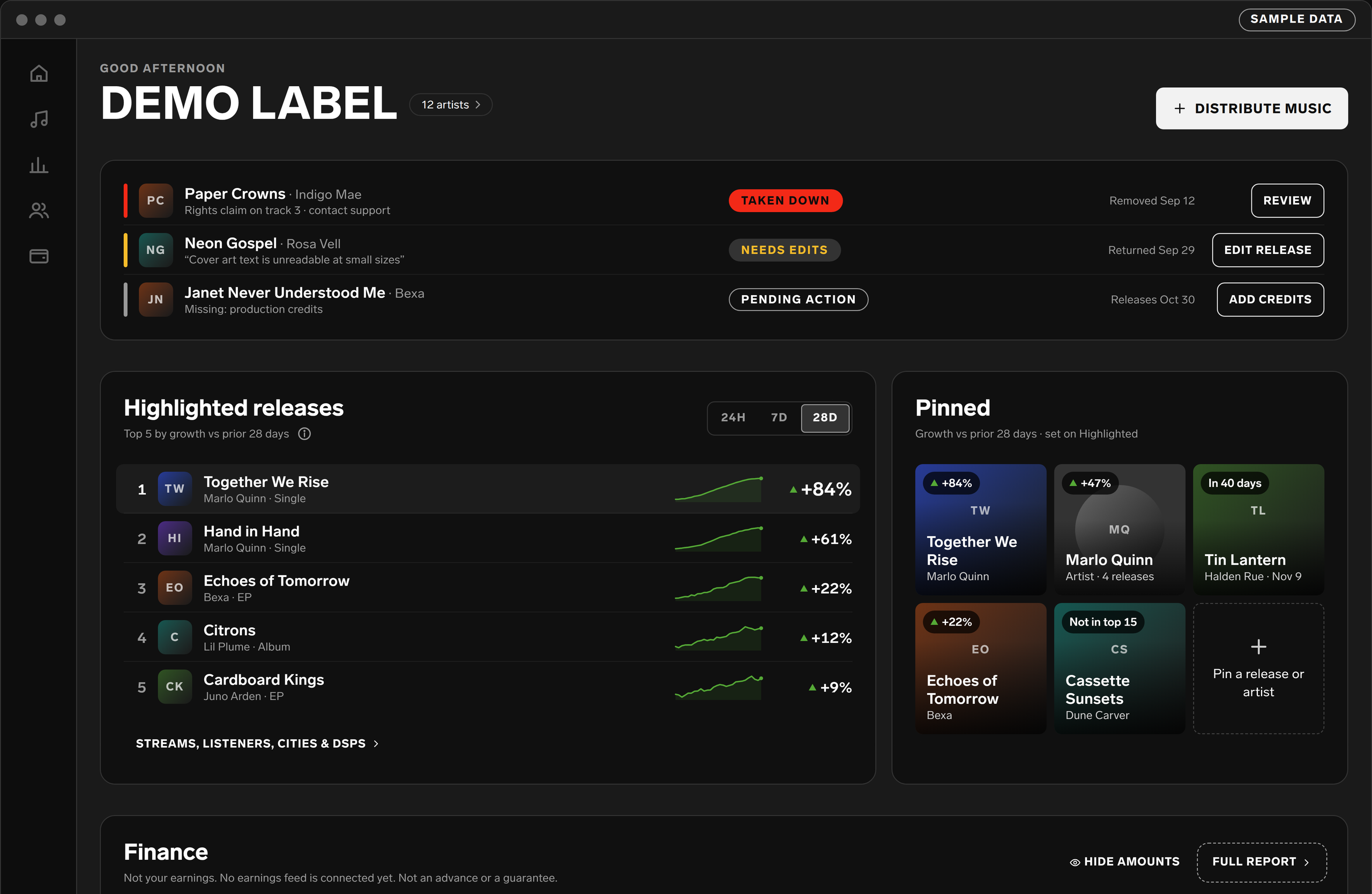Click the Distribute Music button
Viewport: 1372px width, 894px height.
click(1251, 108)
